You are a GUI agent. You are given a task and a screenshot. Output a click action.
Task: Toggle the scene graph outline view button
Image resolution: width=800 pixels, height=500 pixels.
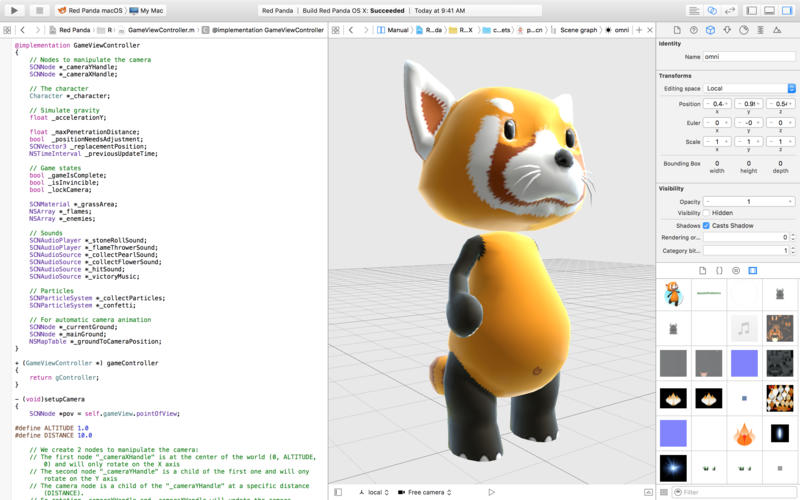[x=337, y=492]
